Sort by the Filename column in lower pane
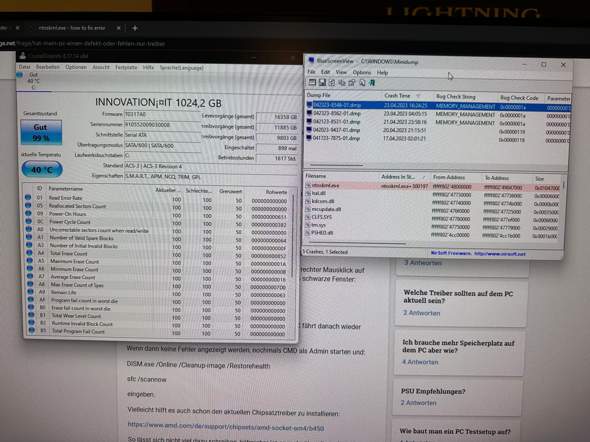 341,176
